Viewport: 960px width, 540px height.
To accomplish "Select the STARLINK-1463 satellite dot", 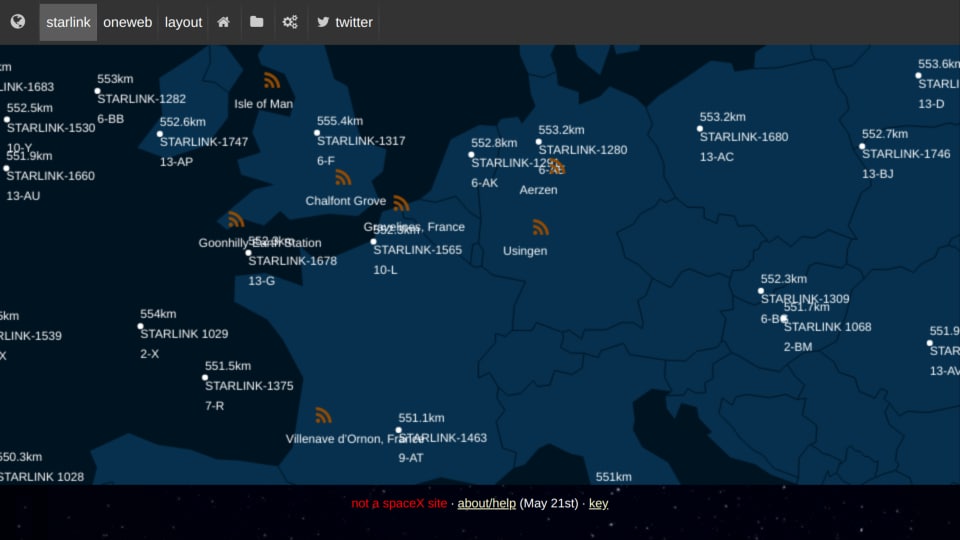I will click(399, 430).
